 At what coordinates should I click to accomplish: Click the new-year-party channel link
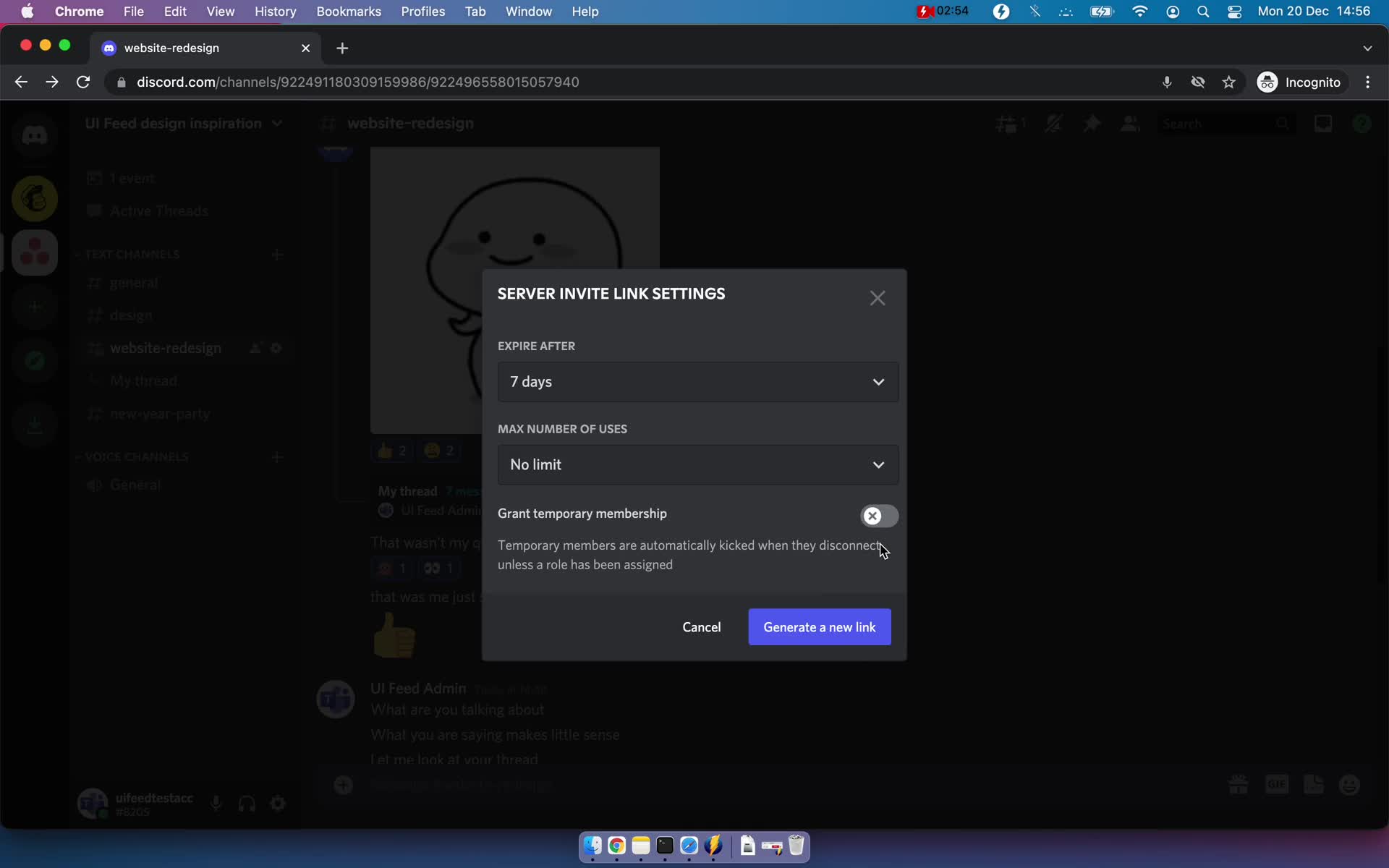159,413
